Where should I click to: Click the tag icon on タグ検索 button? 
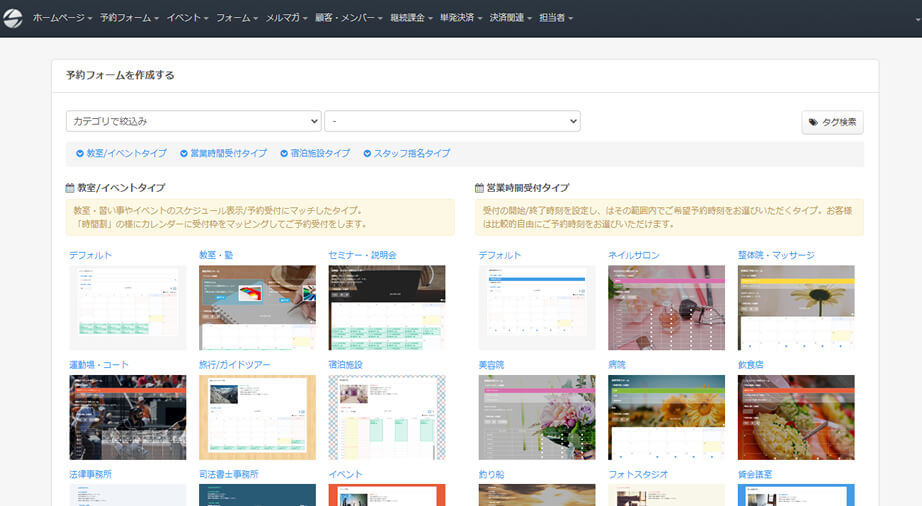click(x=814, y=122)
